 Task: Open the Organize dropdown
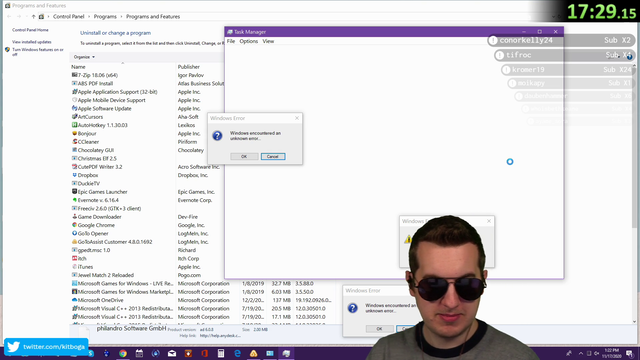click(x=84, y=57)
